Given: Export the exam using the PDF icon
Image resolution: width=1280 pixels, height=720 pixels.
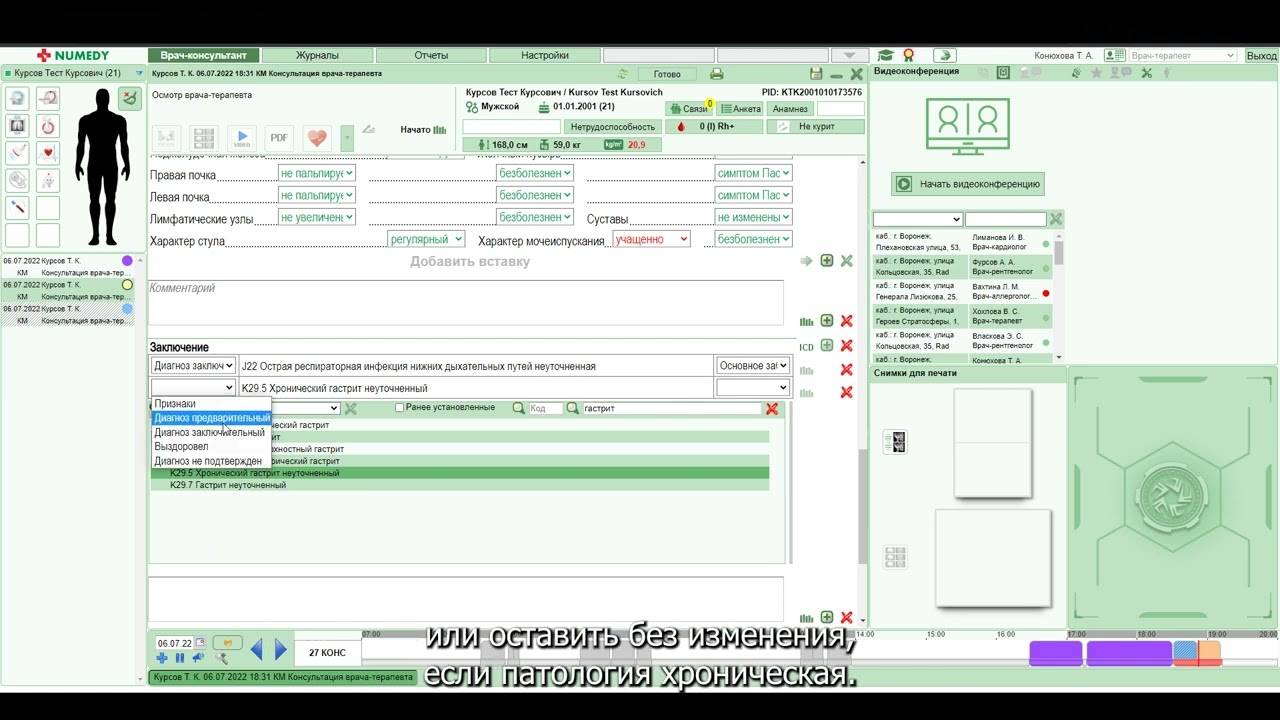Looking at the screenshot, I should (x=279, y=138).
